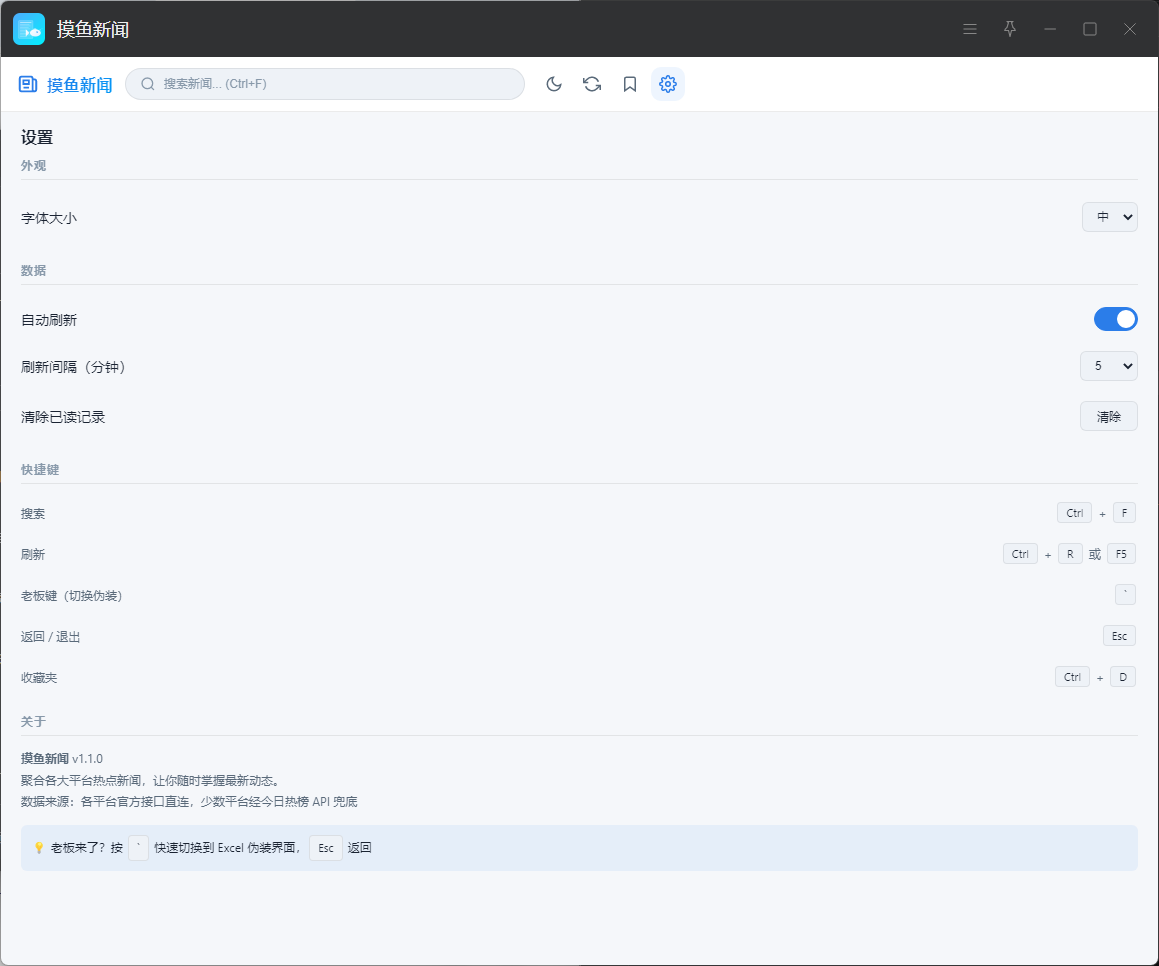
Task: Click the 清除 button
Action: [x=1109, y=417]
